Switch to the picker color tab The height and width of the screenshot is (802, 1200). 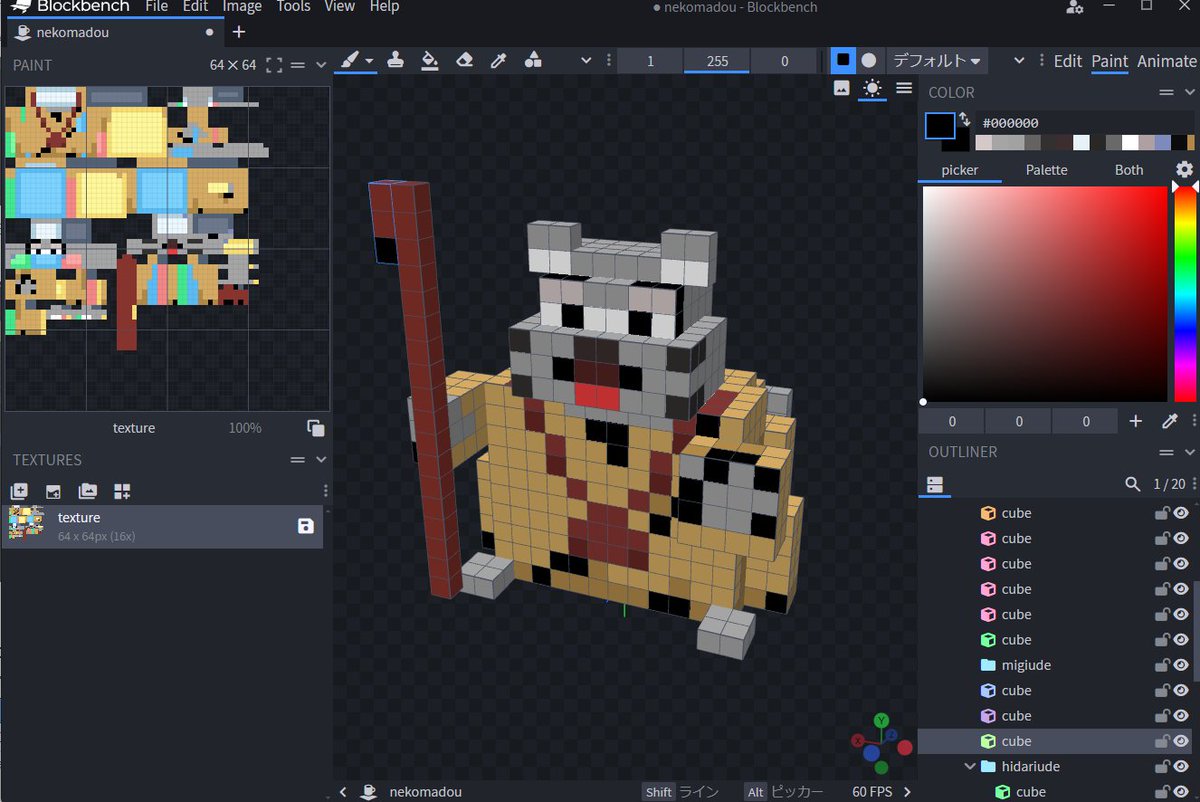pyautogui.click(x=960, y=170)
